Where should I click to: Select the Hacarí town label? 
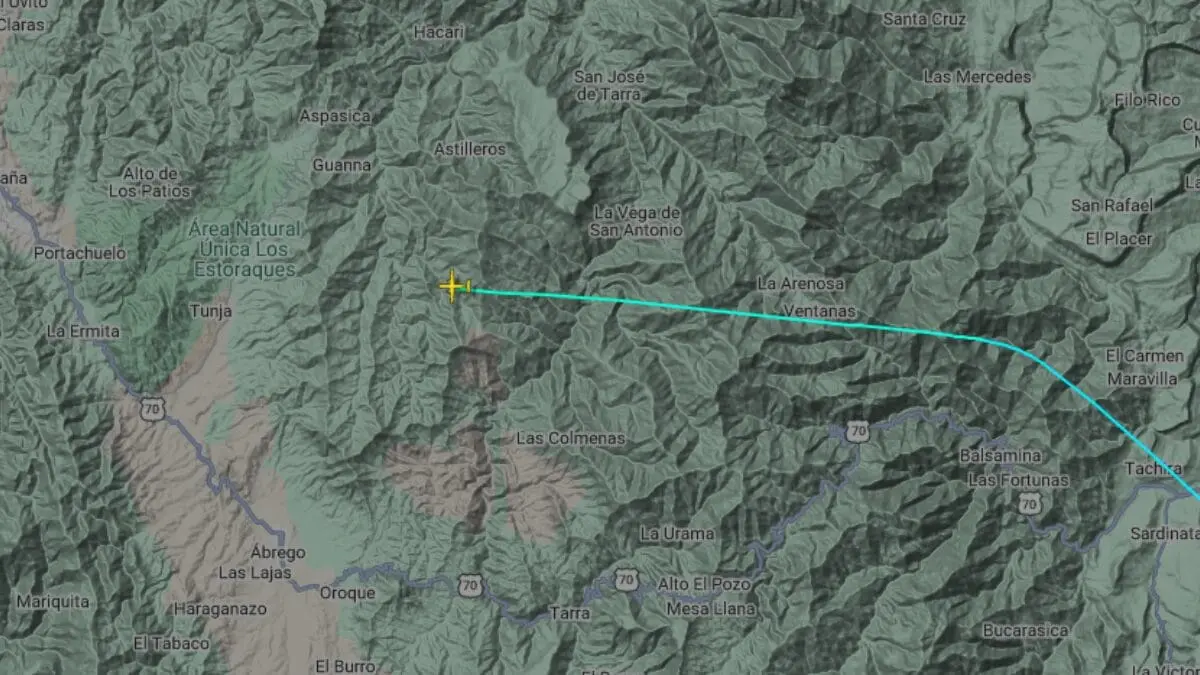(439, 32)
